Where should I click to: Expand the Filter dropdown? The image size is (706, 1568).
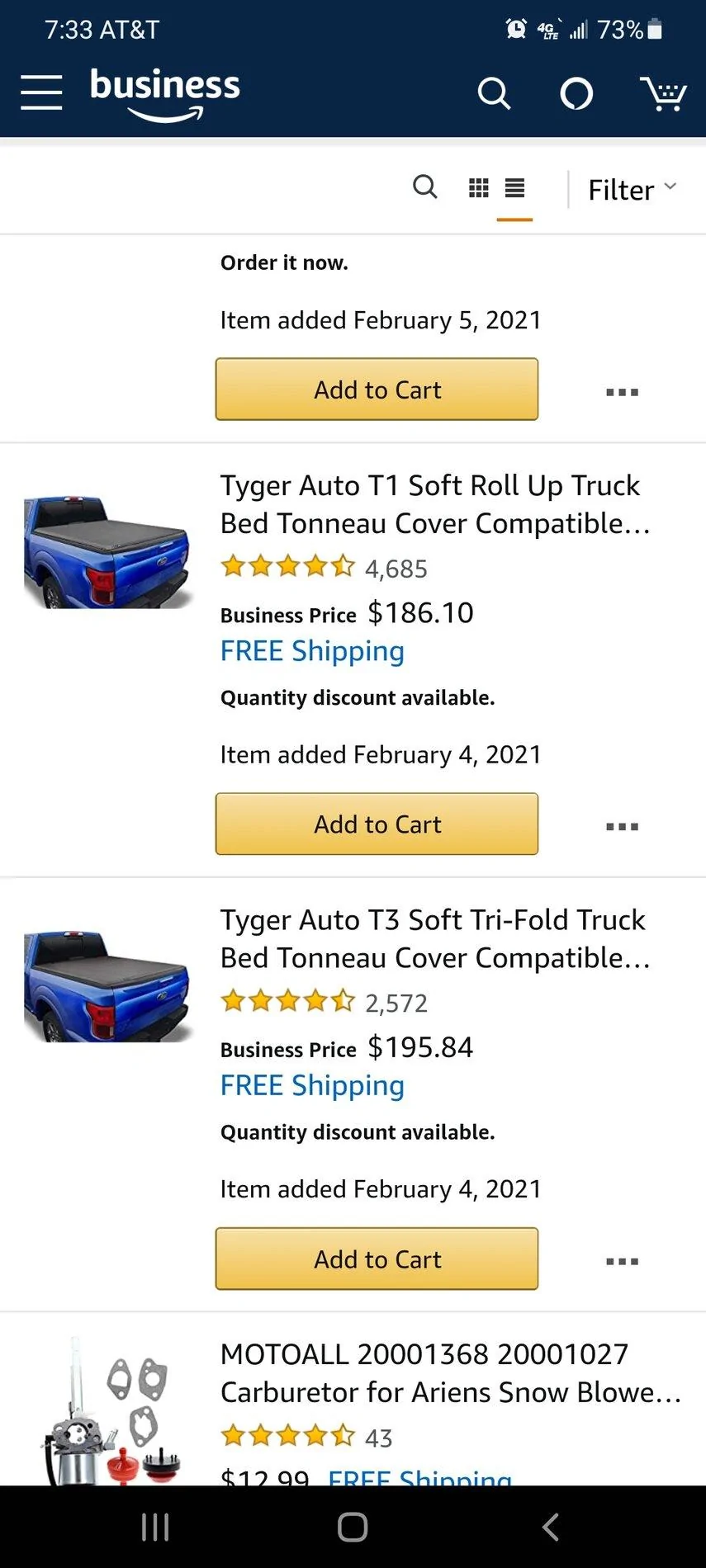[x=632, y=190]
